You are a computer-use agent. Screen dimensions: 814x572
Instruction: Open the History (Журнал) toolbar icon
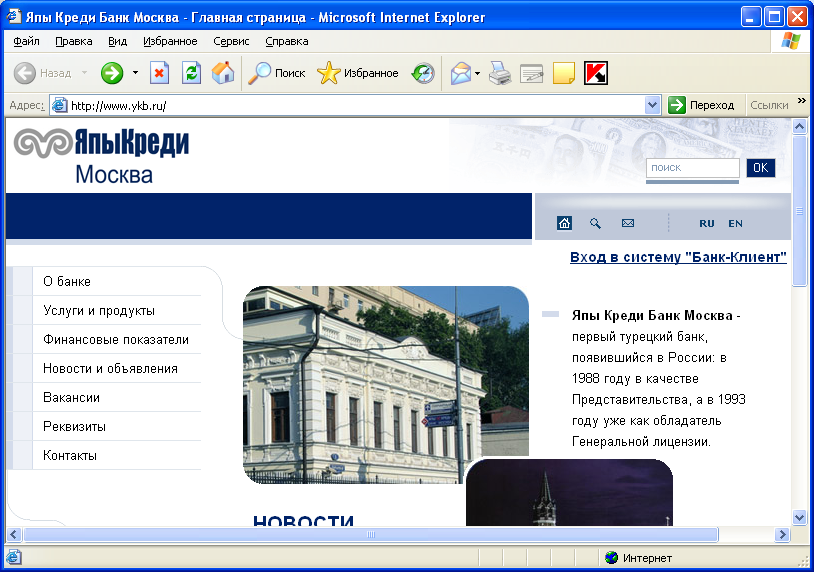click(x=424, y=73)
